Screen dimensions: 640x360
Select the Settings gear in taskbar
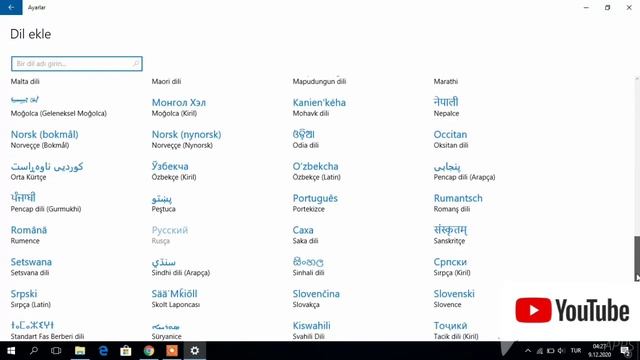195,351
